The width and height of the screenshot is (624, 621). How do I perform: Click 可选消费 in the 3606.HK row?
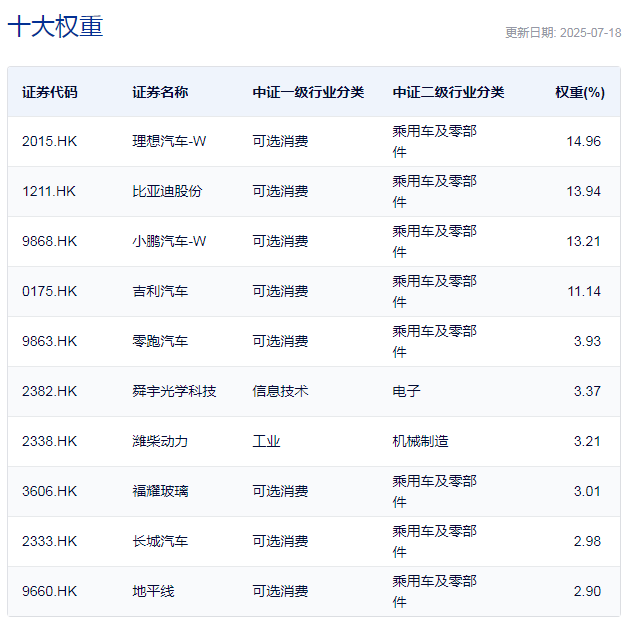coord(281,491)
